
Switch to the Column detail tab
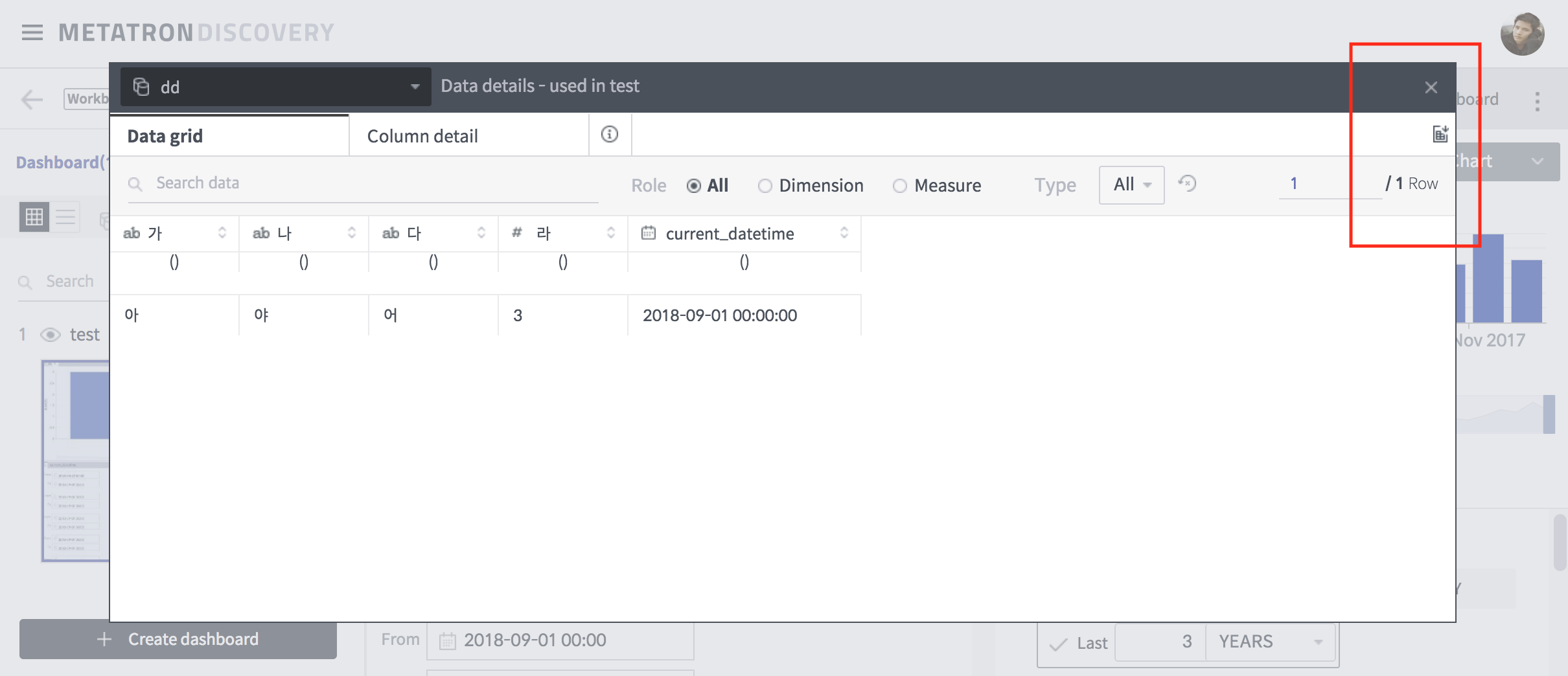[422, 135]
